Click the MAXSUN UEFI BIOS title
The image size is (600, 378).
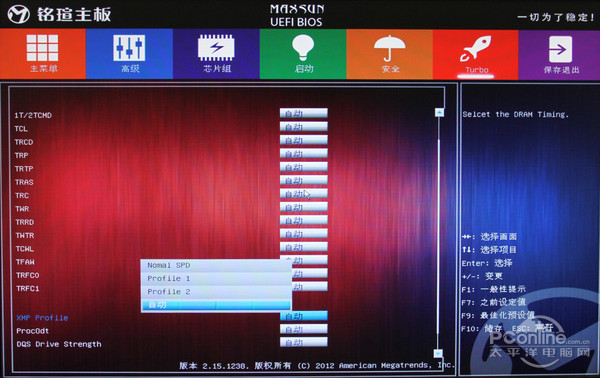(x=297, y=15)
